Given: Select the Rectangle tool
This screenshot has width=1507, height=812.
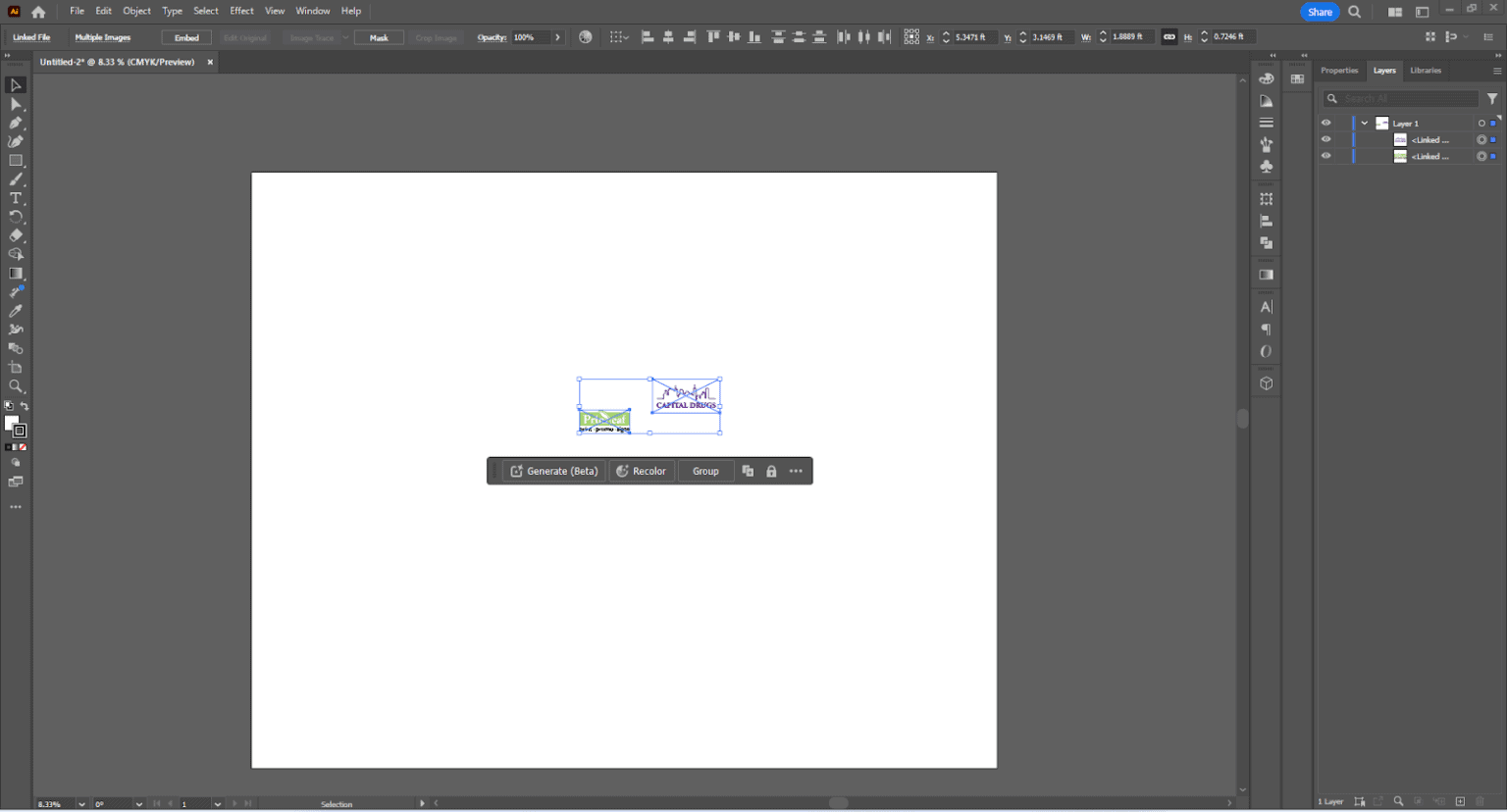Looking at the screenshot, I should pos(16,161).
